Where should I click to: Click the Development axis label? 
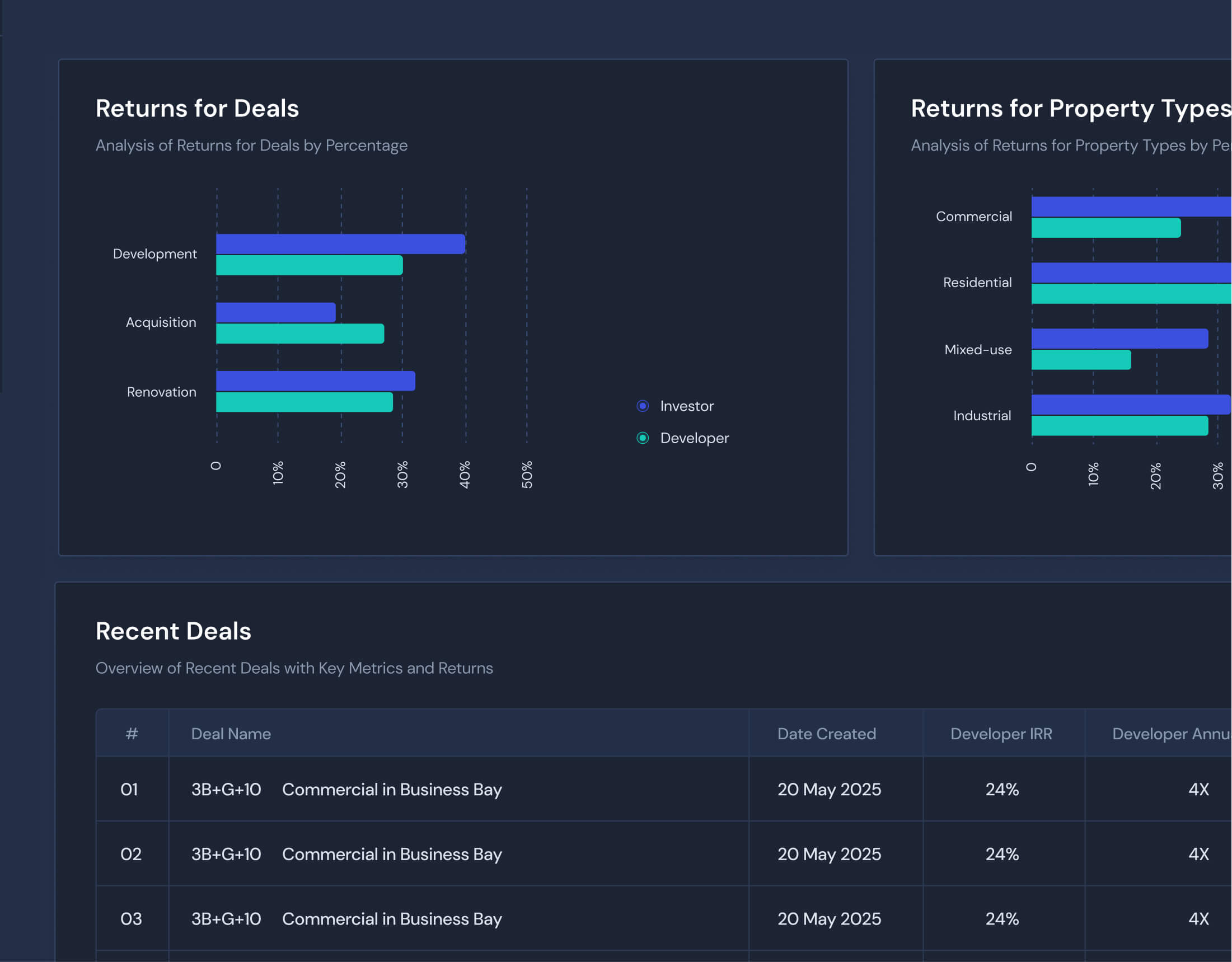coord(155,253)
